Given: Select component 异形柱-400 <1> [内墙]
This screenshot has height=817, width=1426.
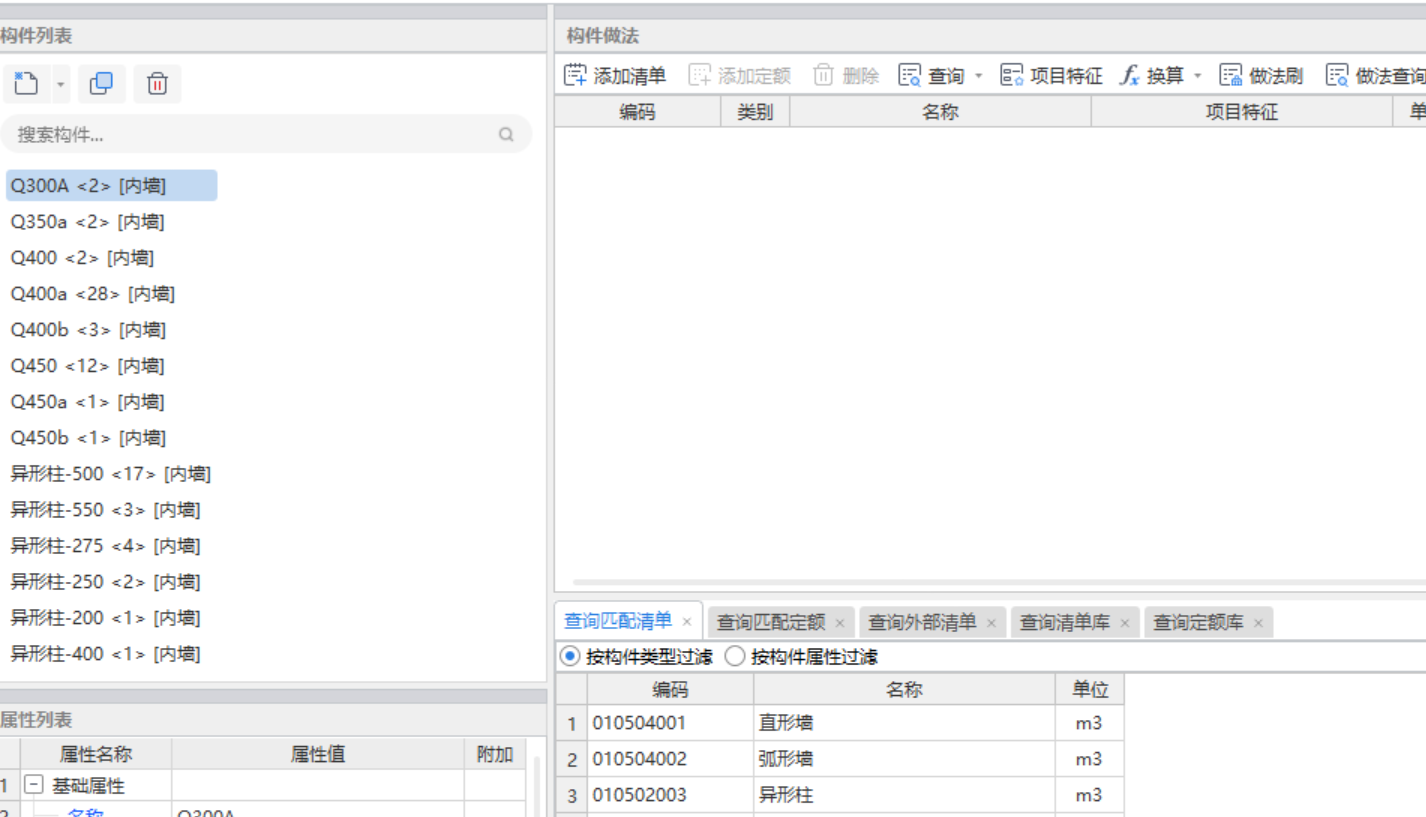Looking at the screenshot, I should (105, 654).
